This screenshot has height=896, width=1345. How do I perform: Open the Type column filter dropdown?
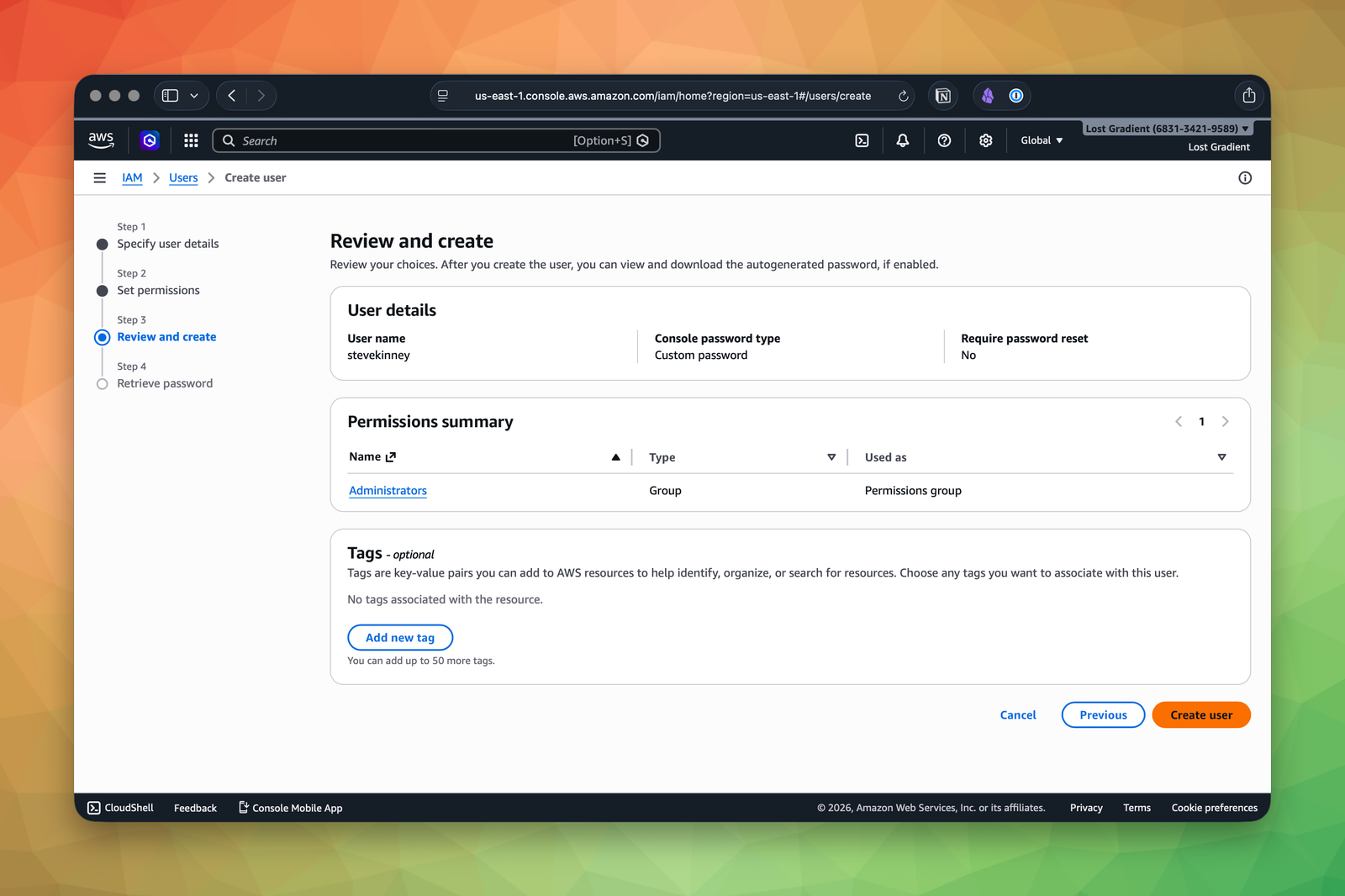[x=831, y=456]
